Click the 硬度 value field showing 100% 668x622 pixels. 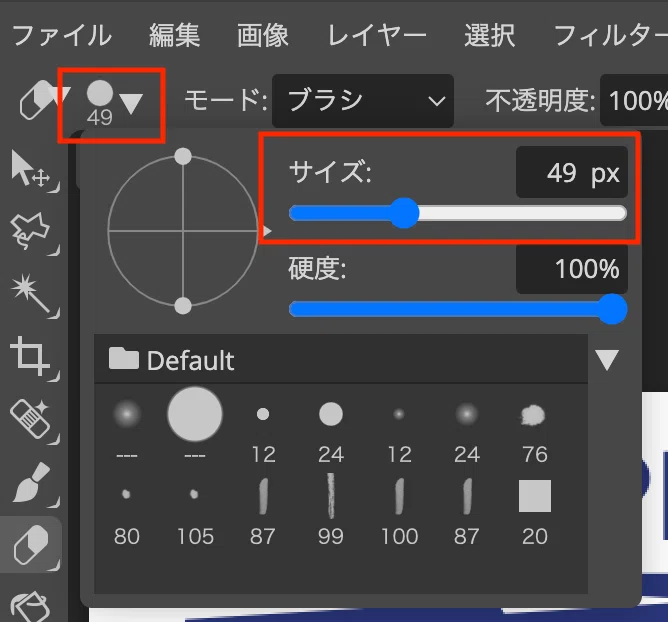pos(572,269)
